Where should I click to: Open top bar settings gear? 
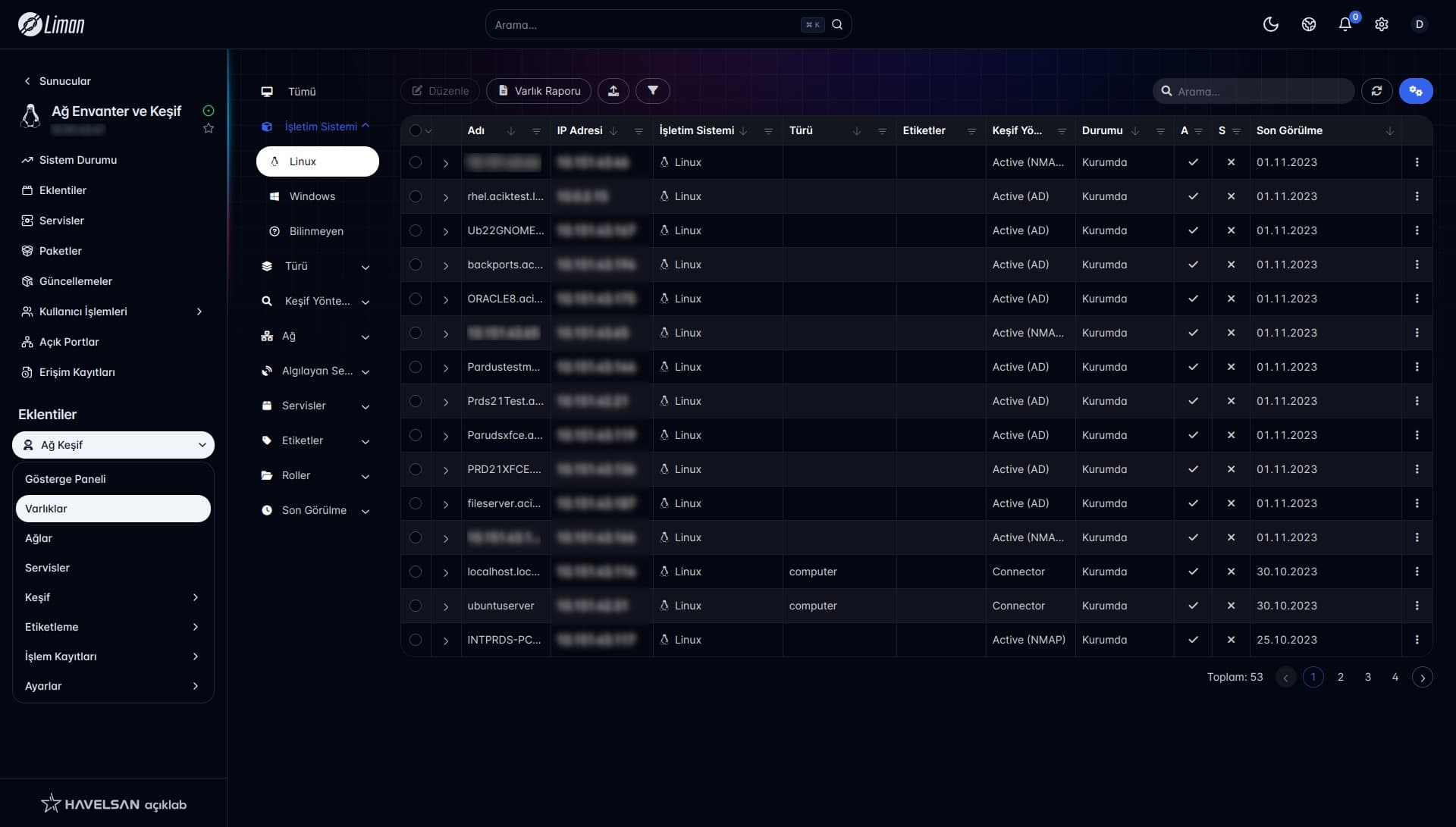tap(1382, 24)
